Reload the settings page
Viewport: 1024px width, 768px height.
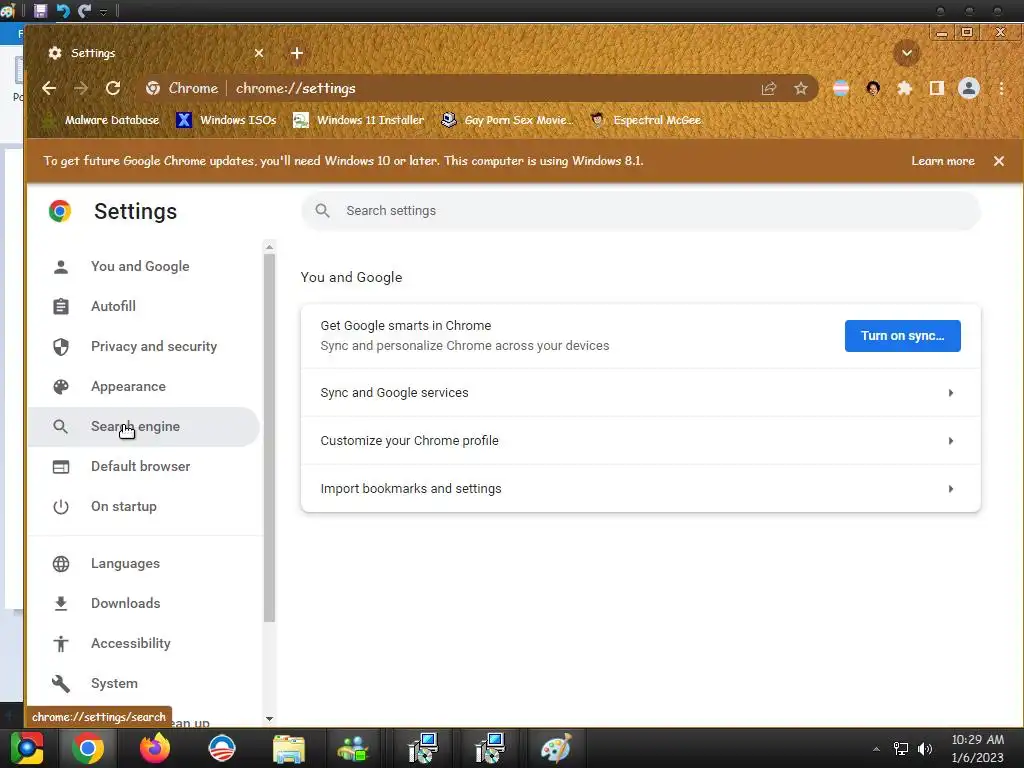pos(113,88)
